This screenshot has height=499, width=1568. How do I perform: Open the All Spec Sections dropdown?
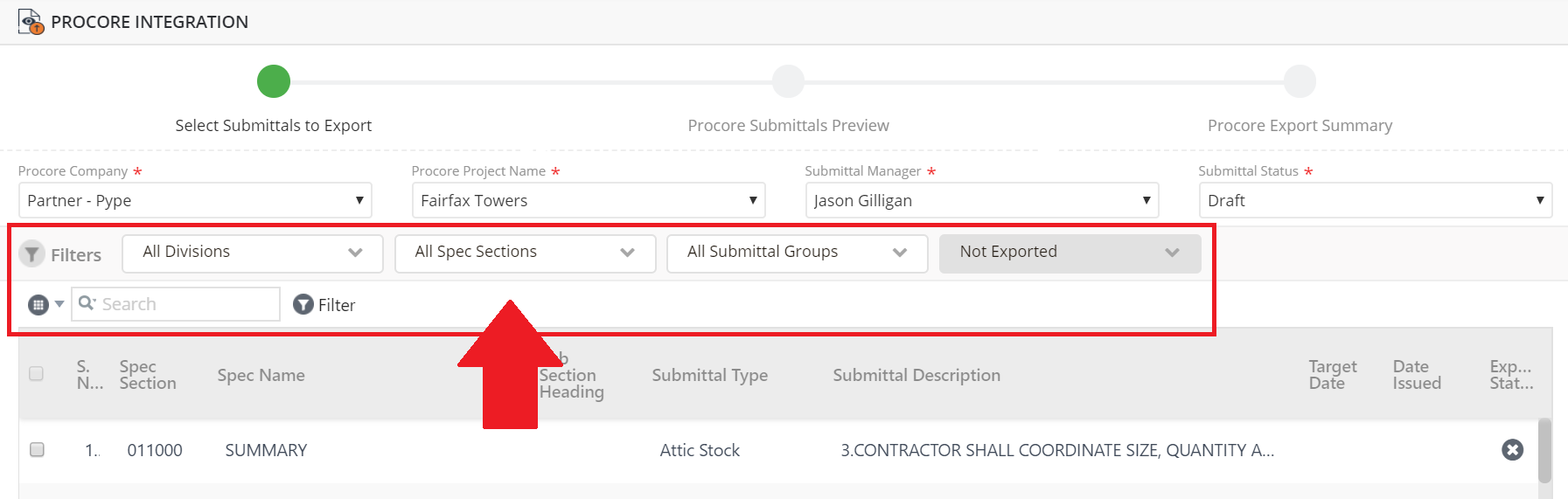tap(525, 253)
